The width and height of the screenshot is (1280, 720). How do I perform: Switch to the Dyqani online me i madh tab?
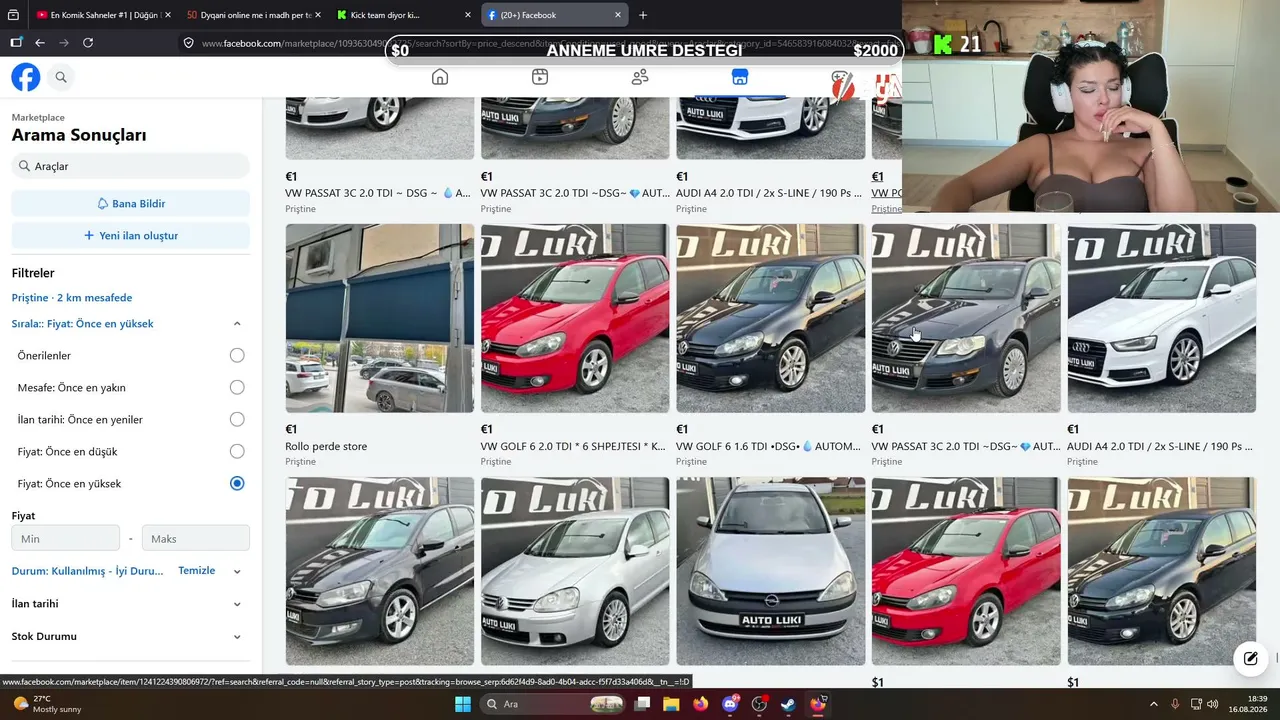click(x=253, y=15)
